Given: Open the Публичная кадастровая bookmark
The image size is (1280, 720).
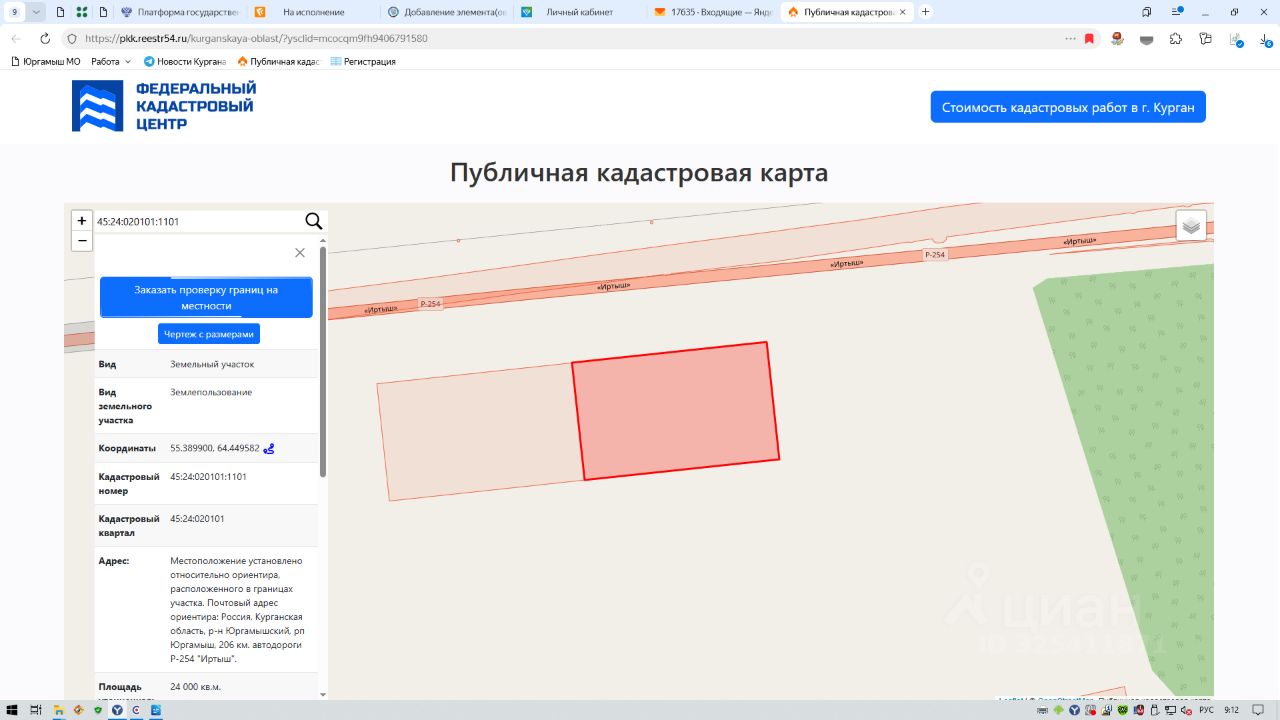Looking at the screenshot, I should 278,61.
